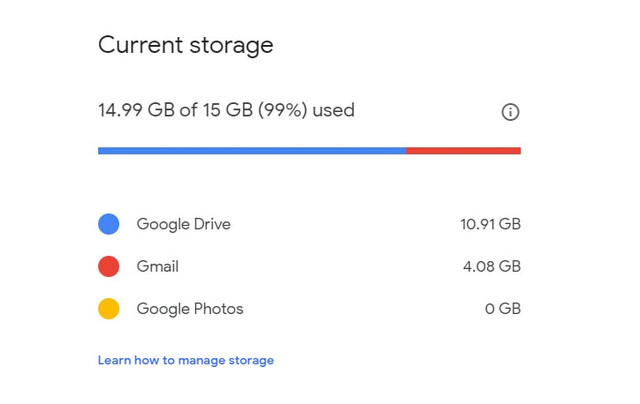Click the red Gmail dot

click(109, 267)
